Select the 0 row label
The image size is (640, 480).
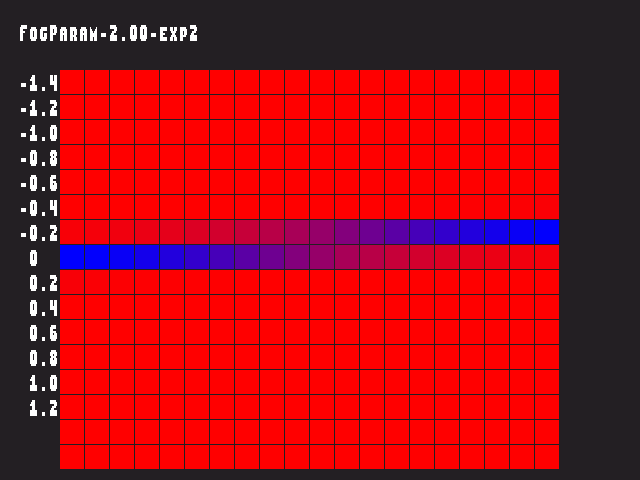click(34, 258)
